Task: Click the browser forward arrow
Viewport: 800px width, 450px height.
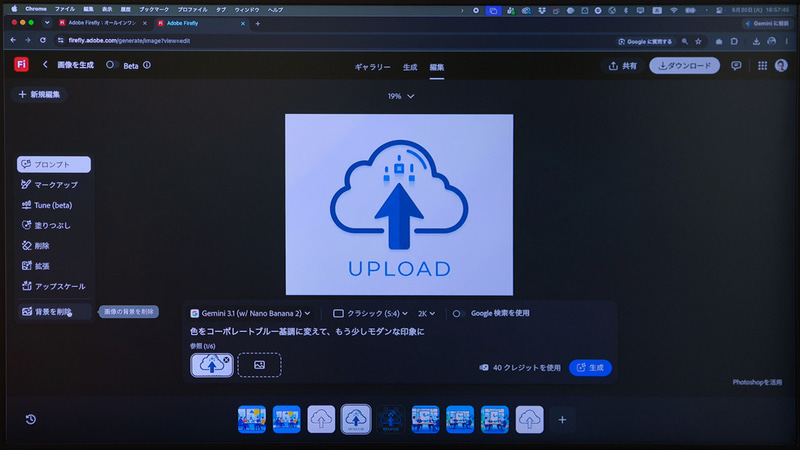Action: tap(28, 40)
